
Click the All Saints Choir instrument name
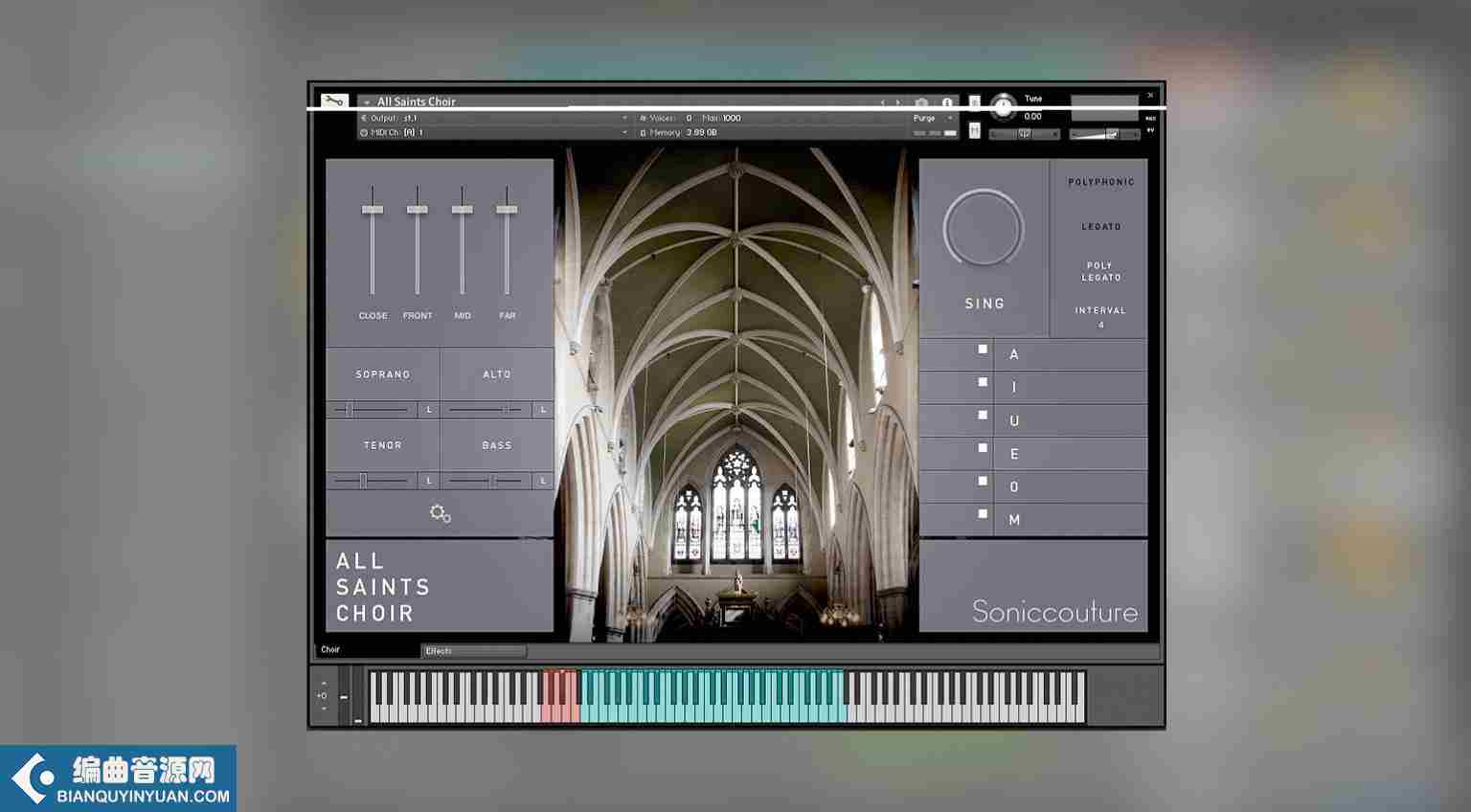pos(416,101)
